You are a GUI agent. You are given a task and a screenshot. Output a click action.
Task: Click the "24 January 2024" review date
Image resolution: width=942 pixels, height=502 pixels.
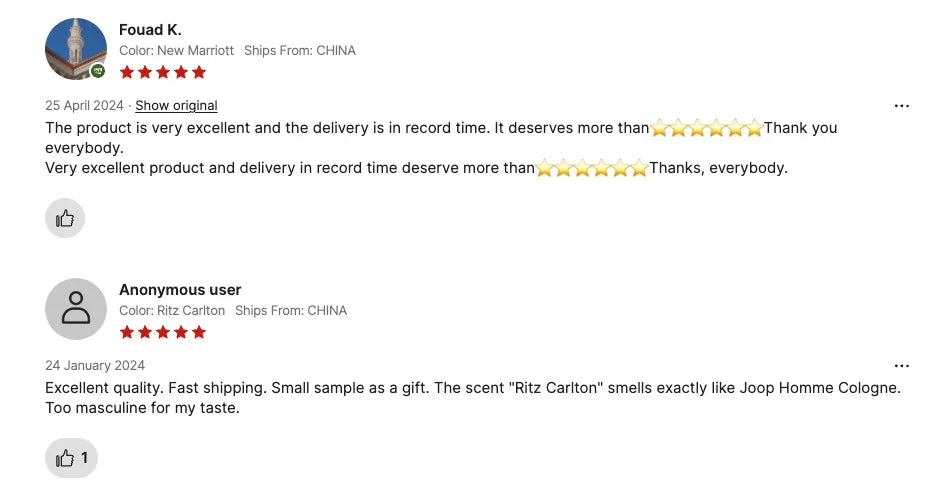click(95, 366)
